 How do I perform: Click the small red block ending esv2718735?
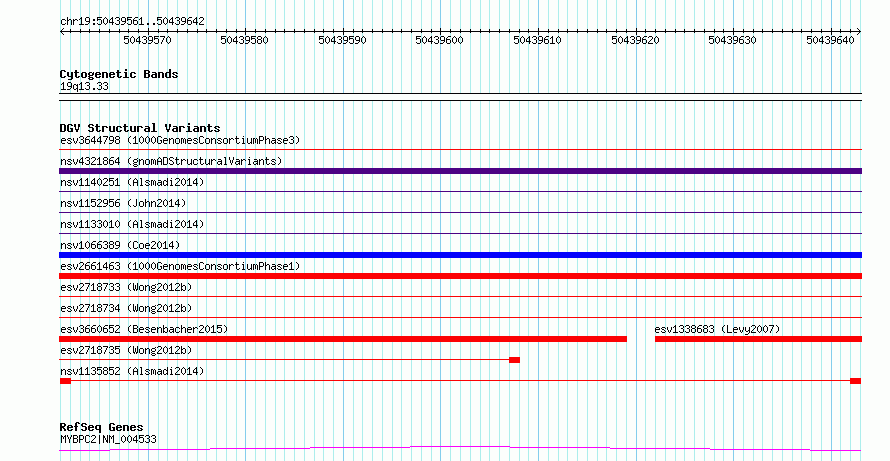coord(514,360)
